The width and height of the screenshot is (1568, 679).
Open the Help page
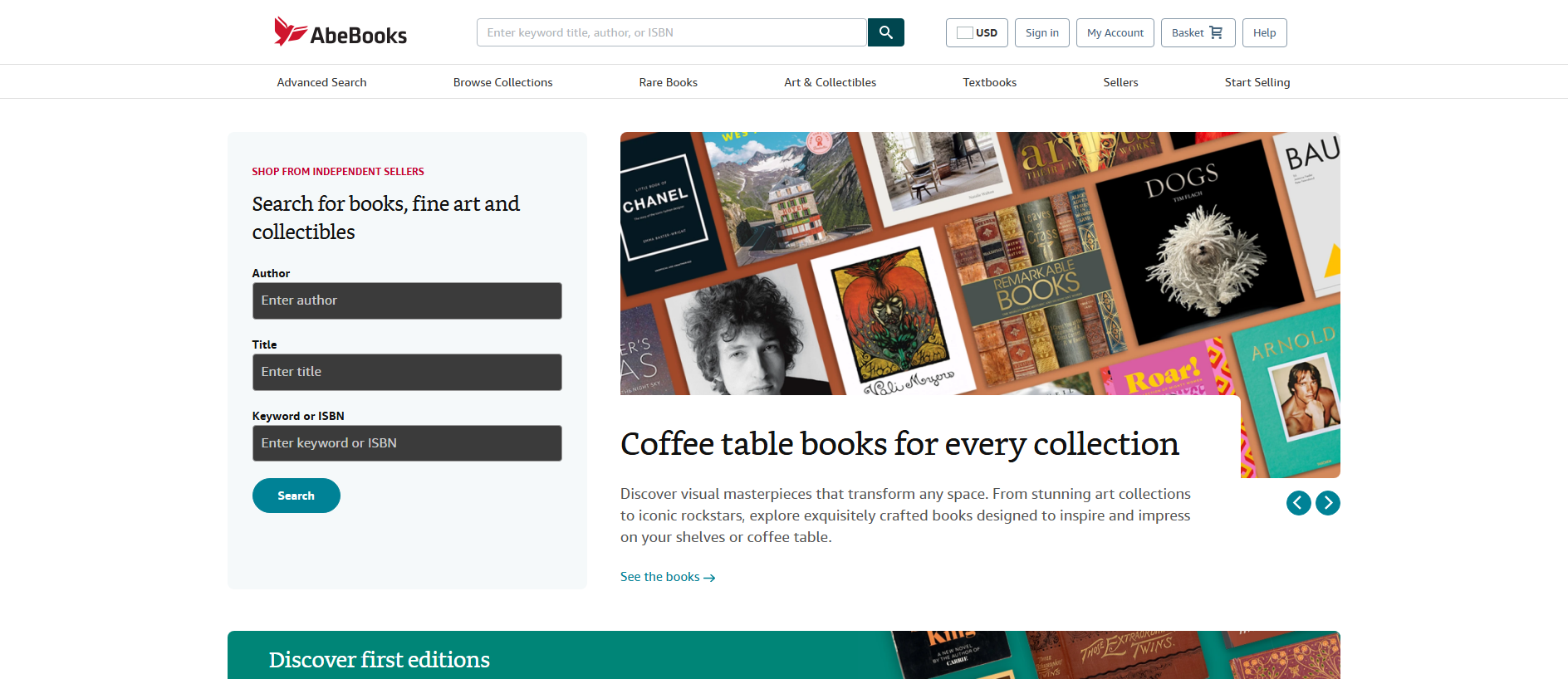(x=1264, y=33)
